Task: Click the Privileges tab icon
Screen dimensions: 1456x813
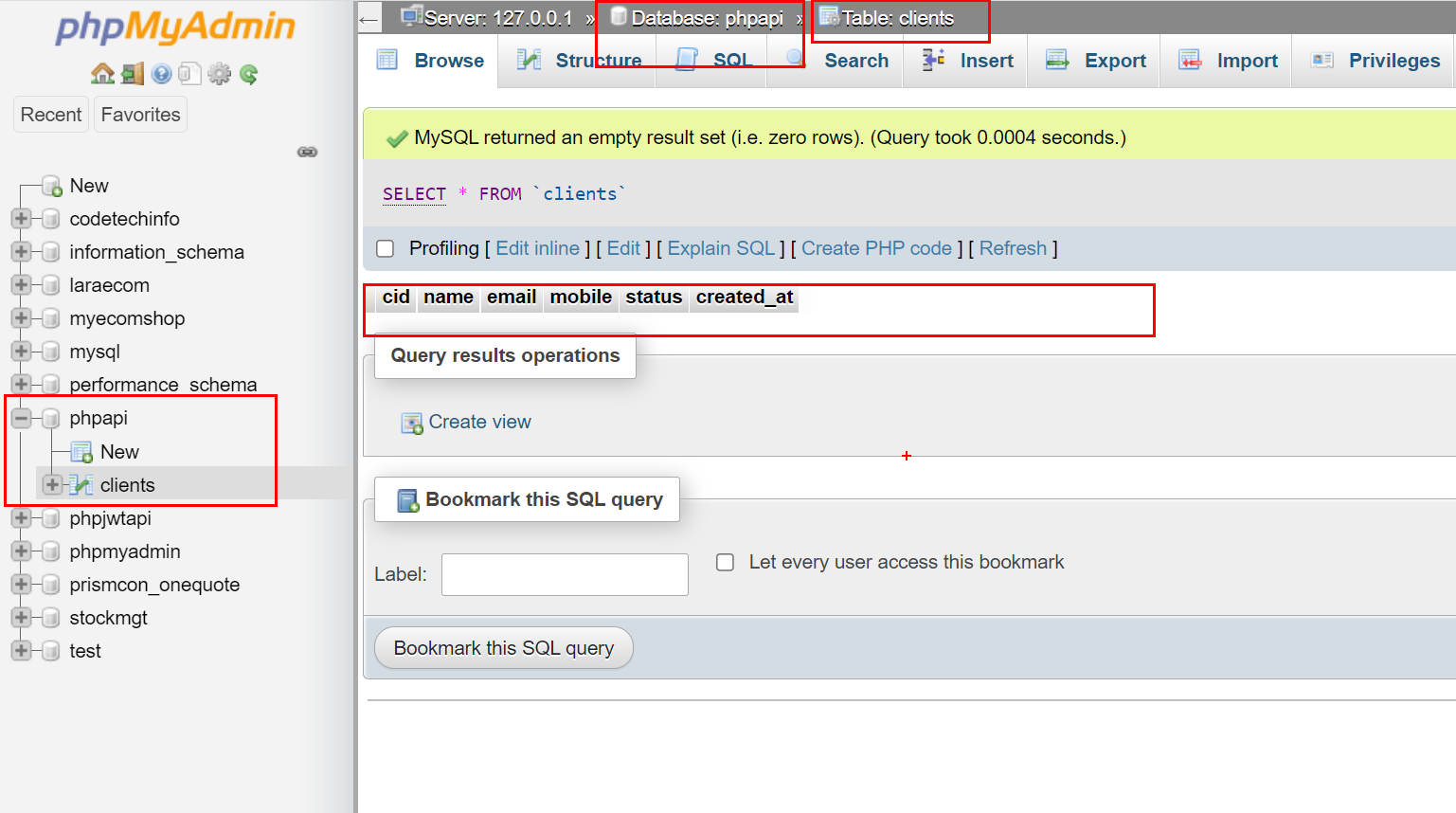Action: click(x=1322, y=60)
